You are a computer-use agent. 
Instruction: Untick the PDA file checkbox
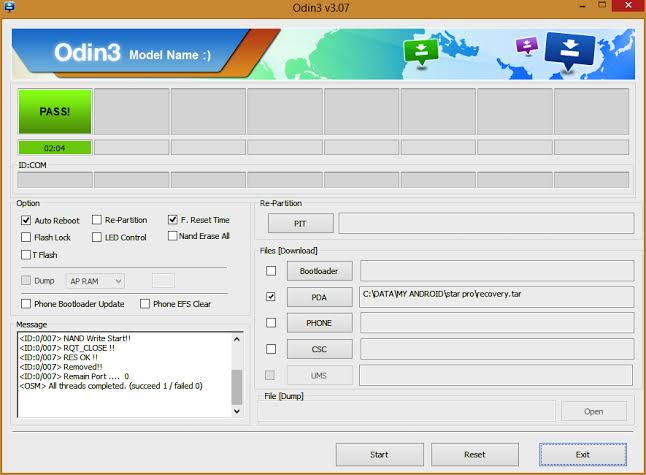click(271, 297)
